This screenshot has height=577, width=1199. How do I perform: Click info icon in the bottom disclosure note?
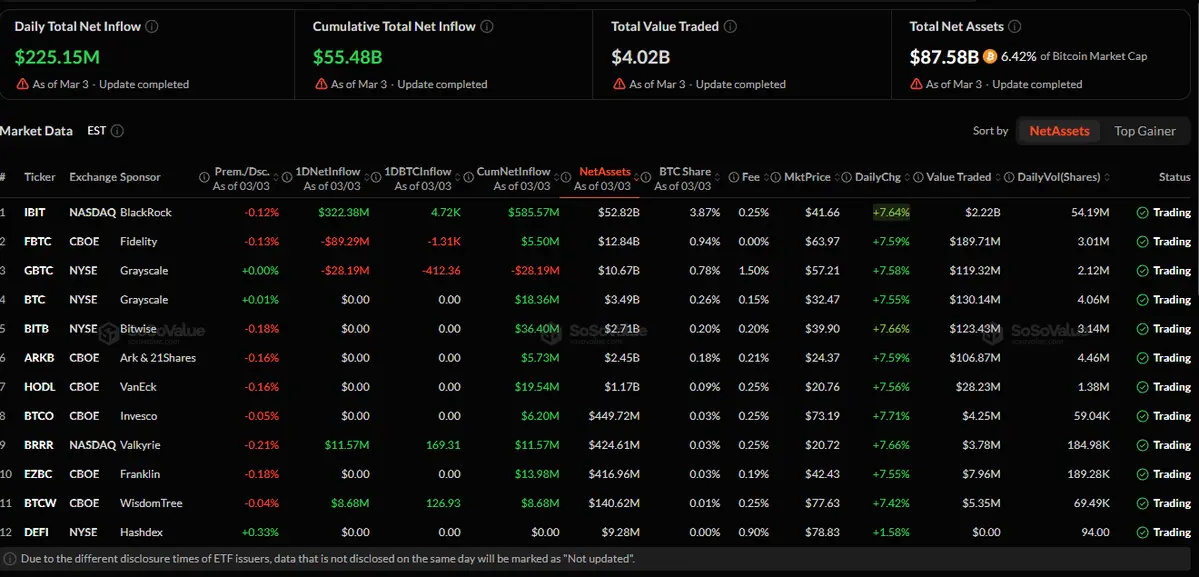11,559
